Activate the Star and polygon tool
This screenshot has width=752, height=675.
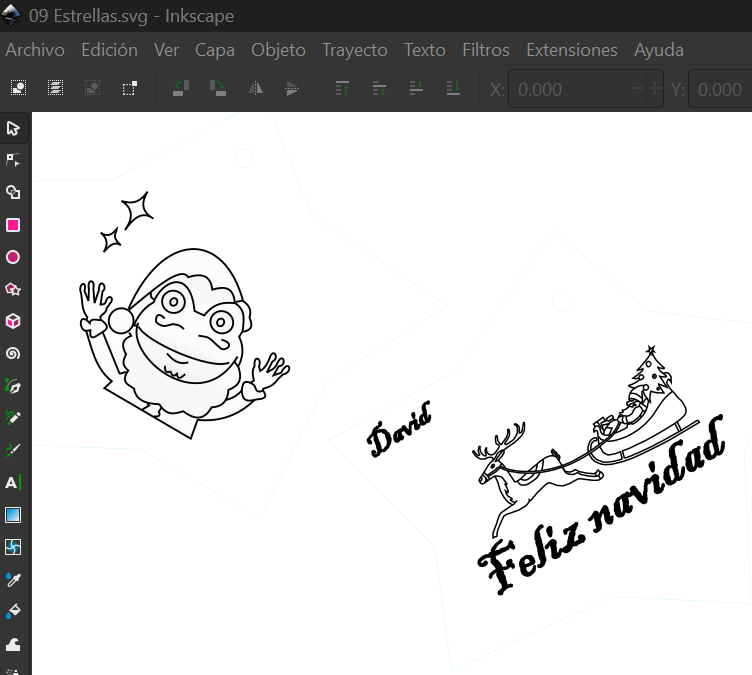point(13,289)
